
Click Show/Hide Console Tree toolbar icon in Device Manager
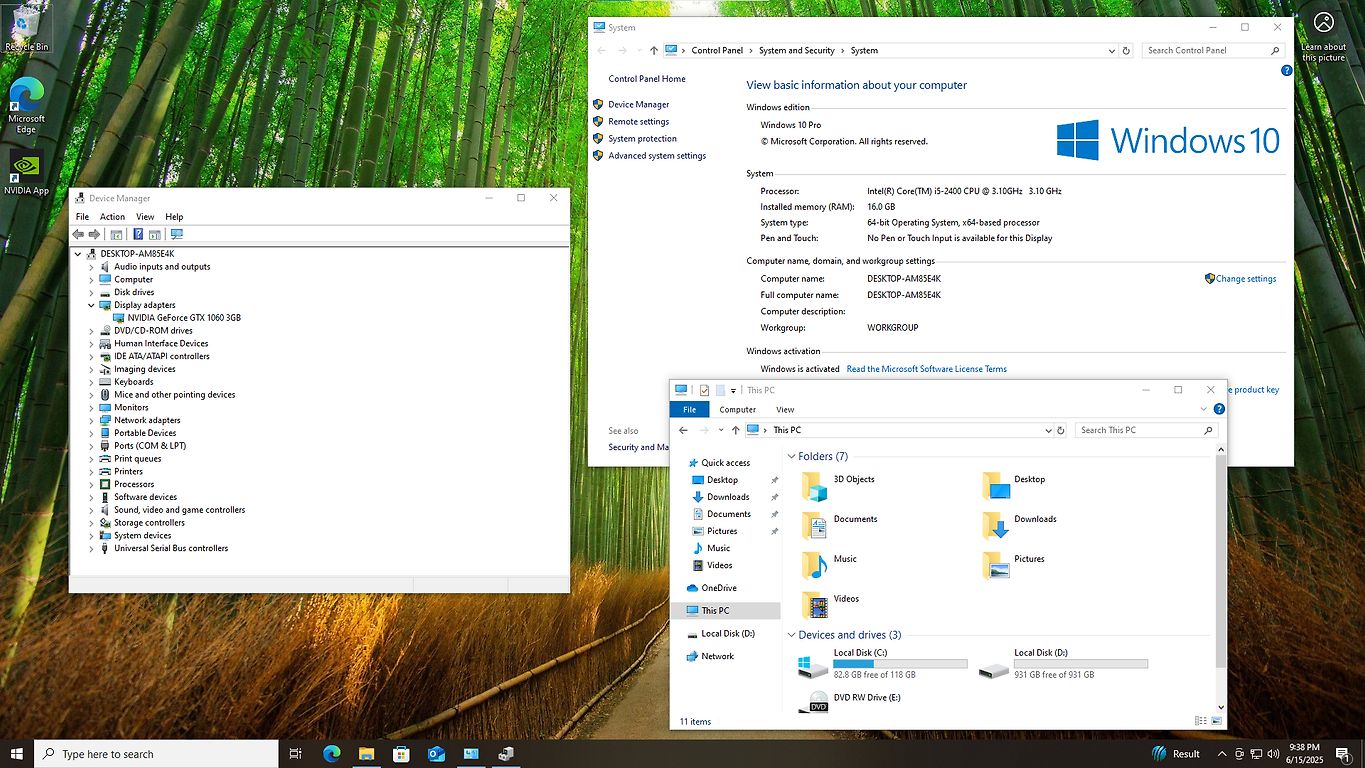coord(116,234)
